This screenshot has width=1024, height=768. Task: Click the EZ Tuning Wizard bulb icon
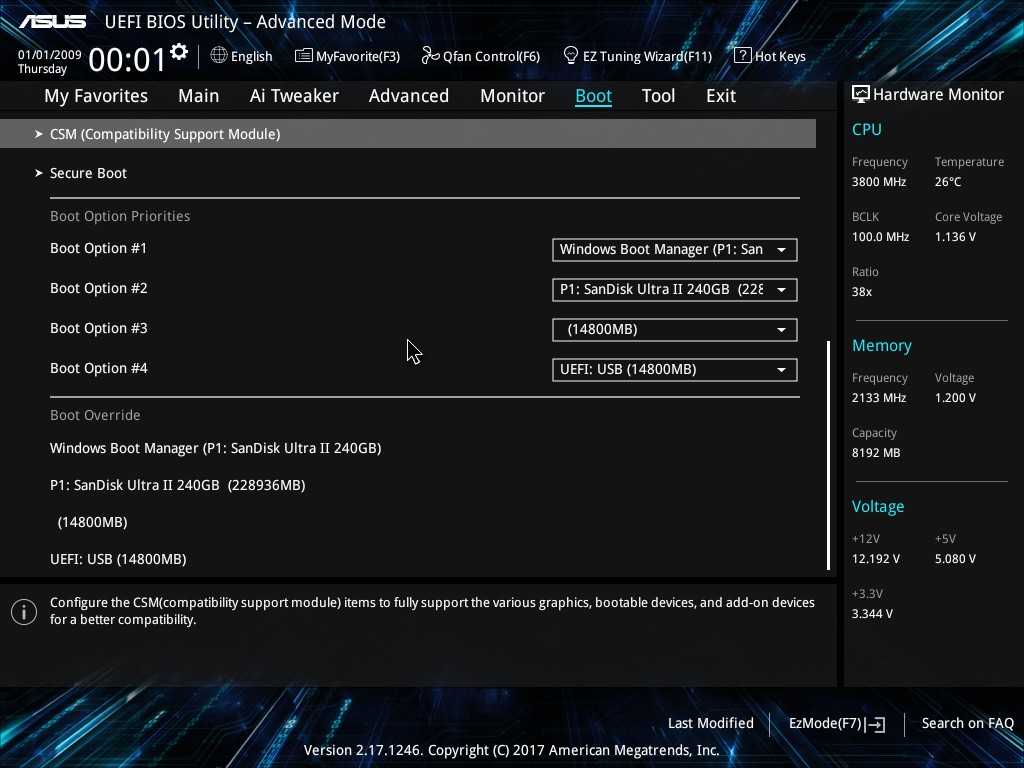tap(570, 56)
